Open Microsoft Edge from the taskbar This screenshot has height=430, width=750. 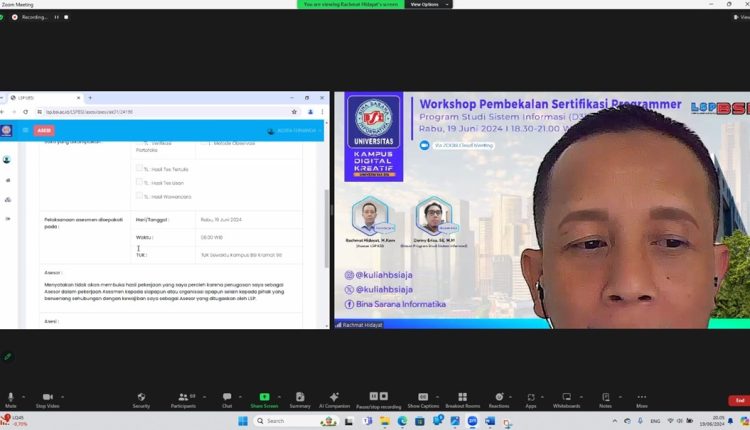pyautogui.click(x=402, y=421)
